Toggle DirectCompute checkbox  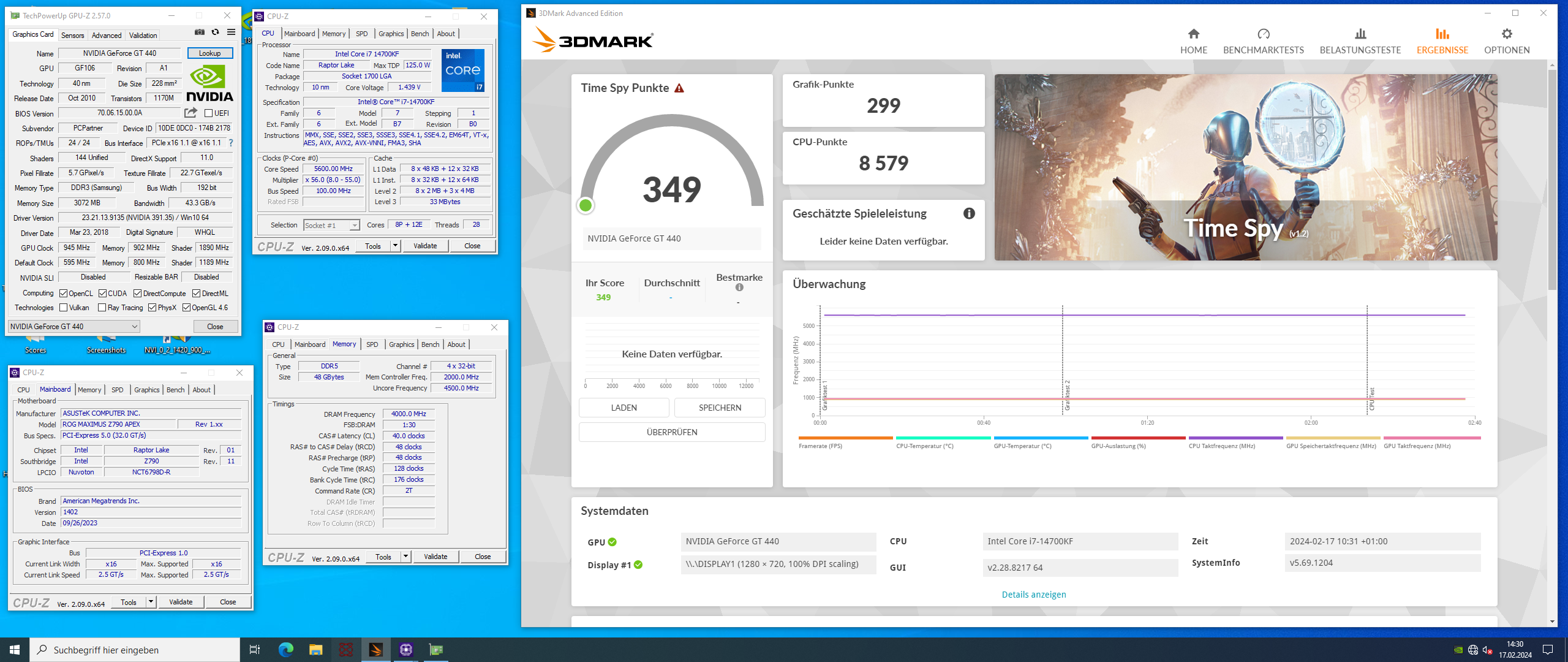[x=137, y=294]
